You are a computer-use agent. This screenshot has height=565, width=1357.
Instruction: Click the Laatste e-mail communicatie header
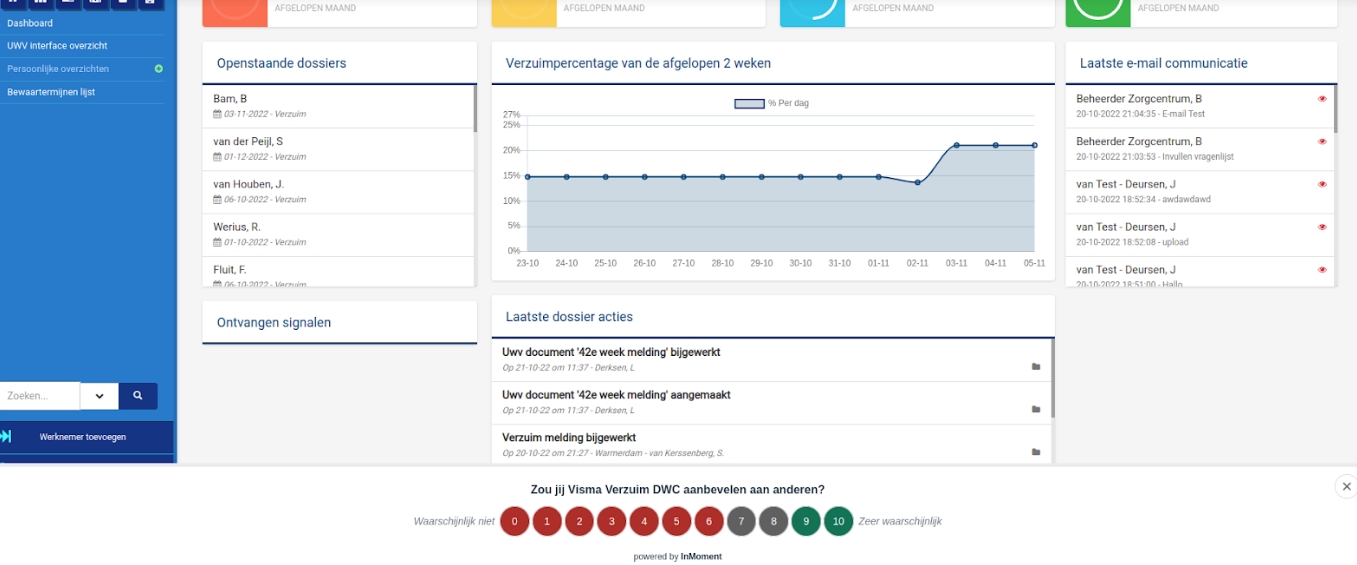pos(1201,63)
